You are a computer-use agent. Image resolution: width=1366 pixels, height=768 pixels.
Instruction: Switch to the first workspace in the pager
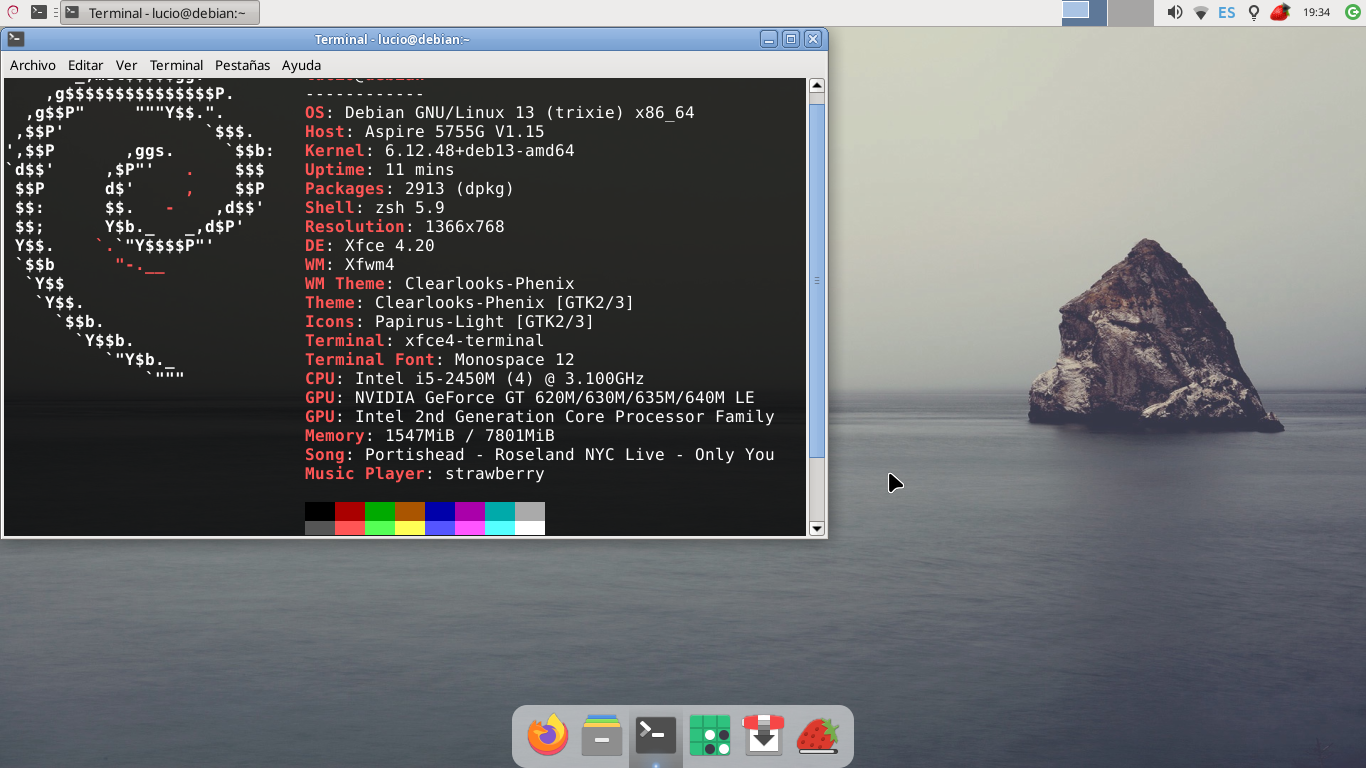(1084, 12)
